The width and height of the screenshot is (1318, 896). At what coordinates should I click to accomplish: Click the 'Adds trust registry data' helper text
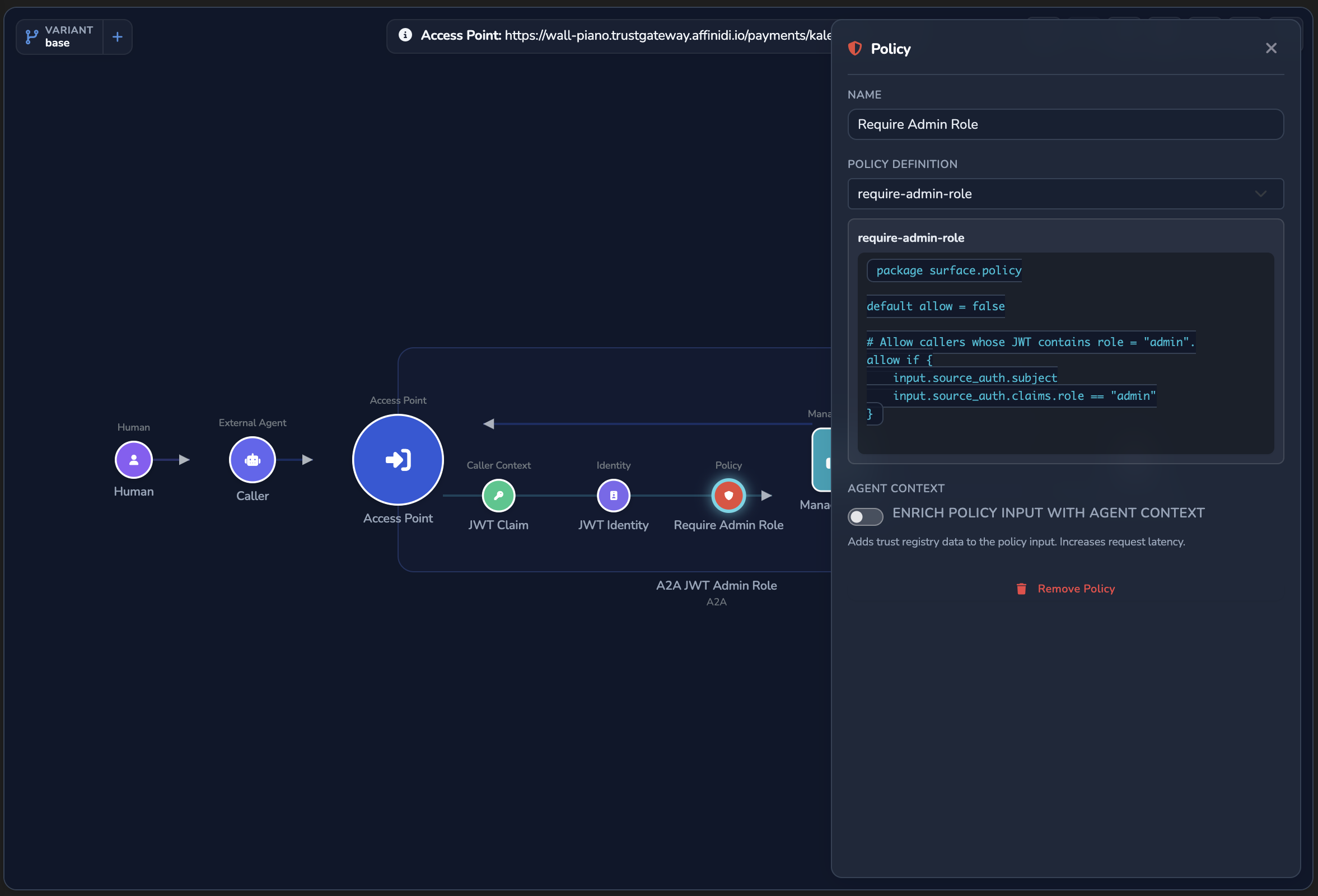pos(1016,542)
